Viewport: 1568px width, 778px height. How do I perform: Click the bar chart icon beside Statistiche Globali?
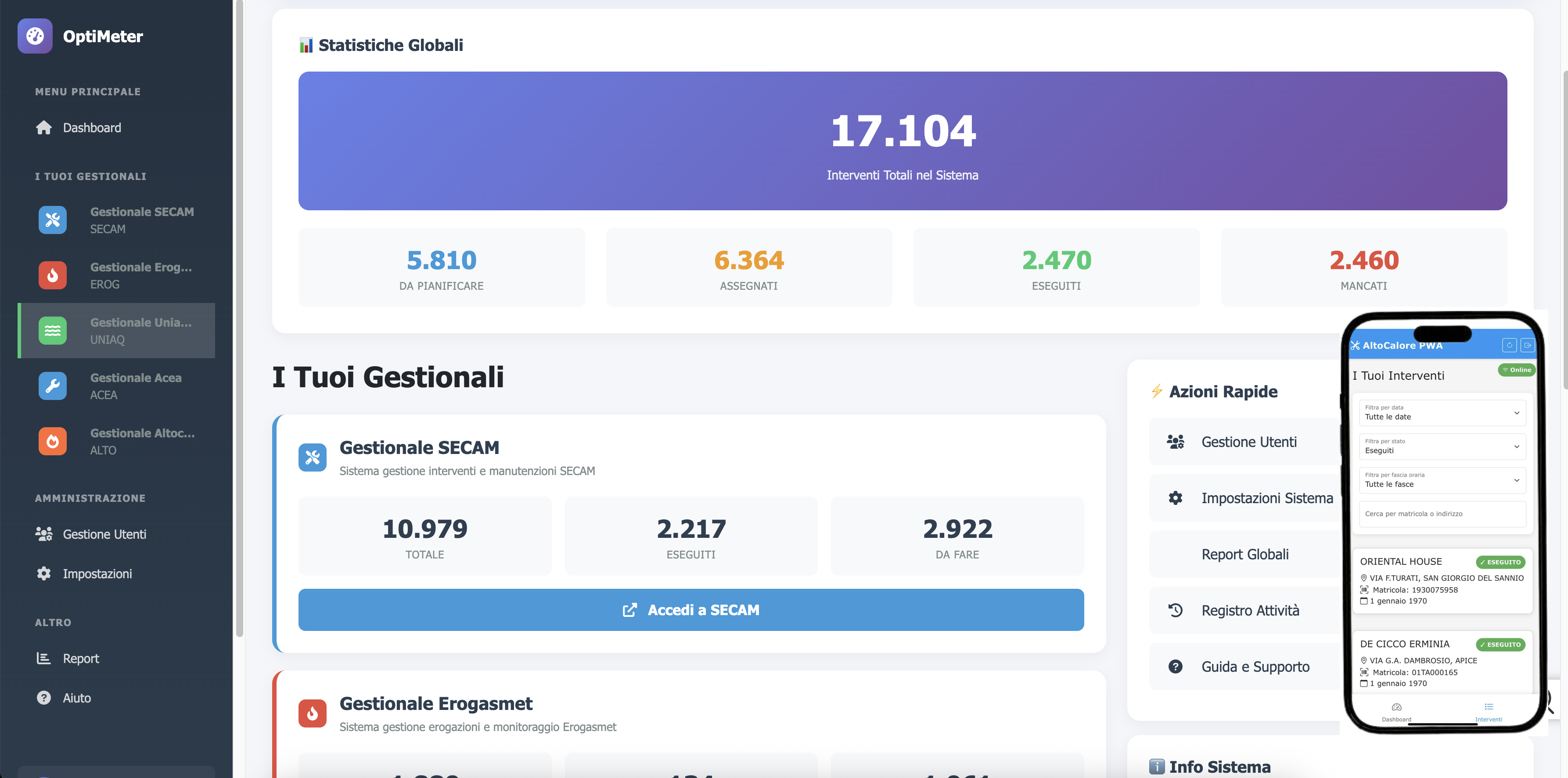point(306,45)
